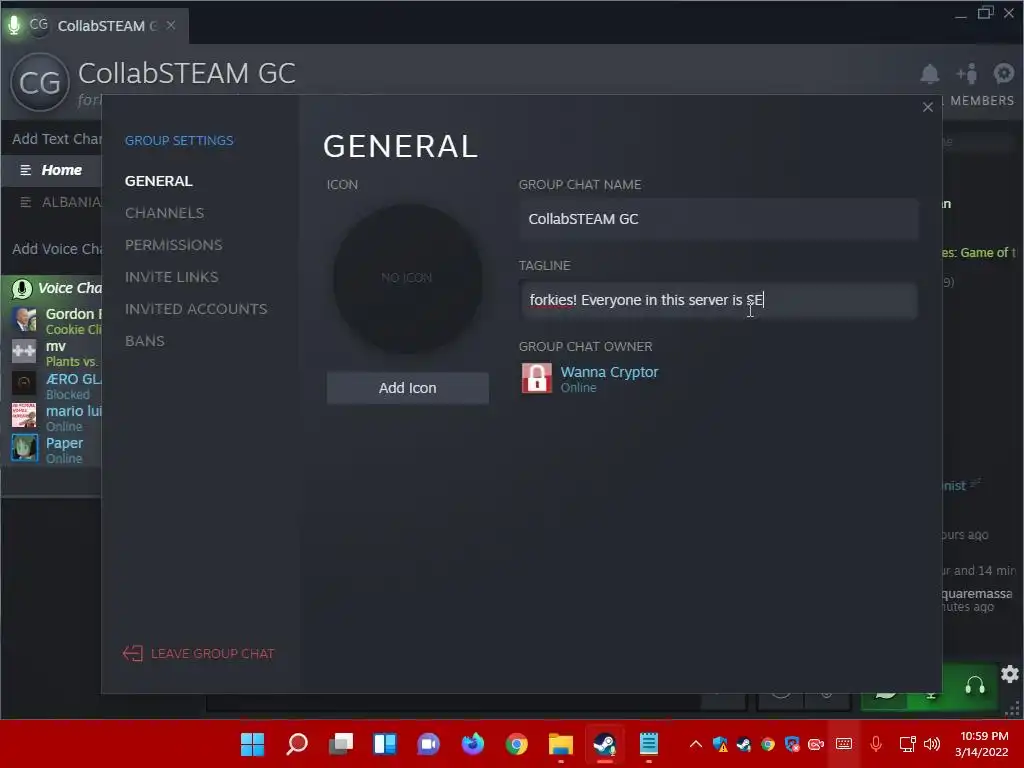Viewport: 1024px width, 768px height.
Task: Click the Steam system tray icon
Action: pos(744,744)
